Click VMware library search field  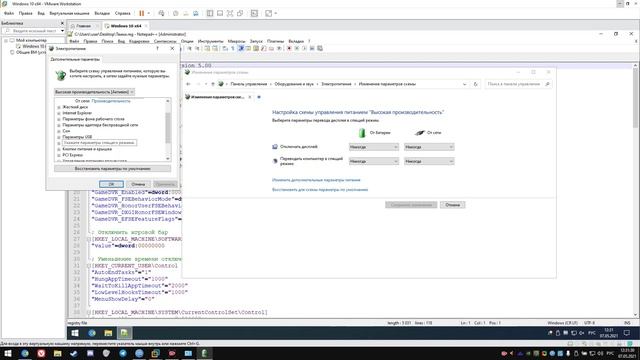33,31
